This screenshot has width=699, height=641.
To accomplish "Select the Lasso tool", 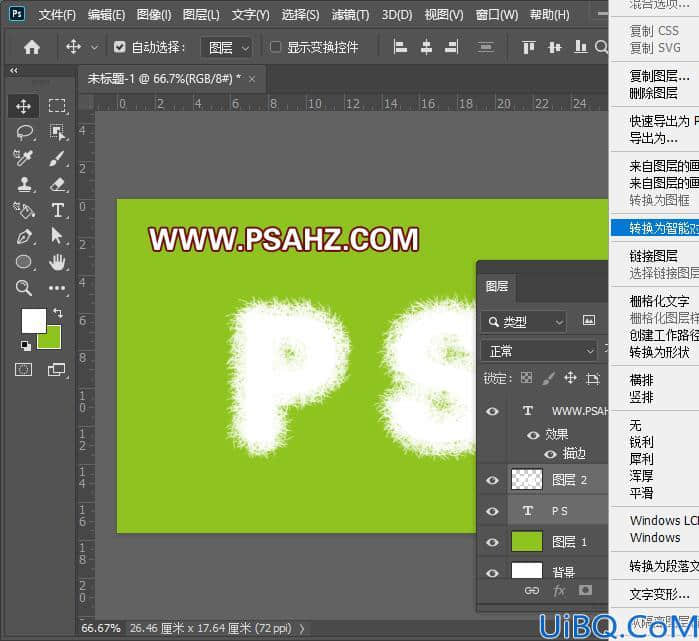I will click(x=24, y=132).
